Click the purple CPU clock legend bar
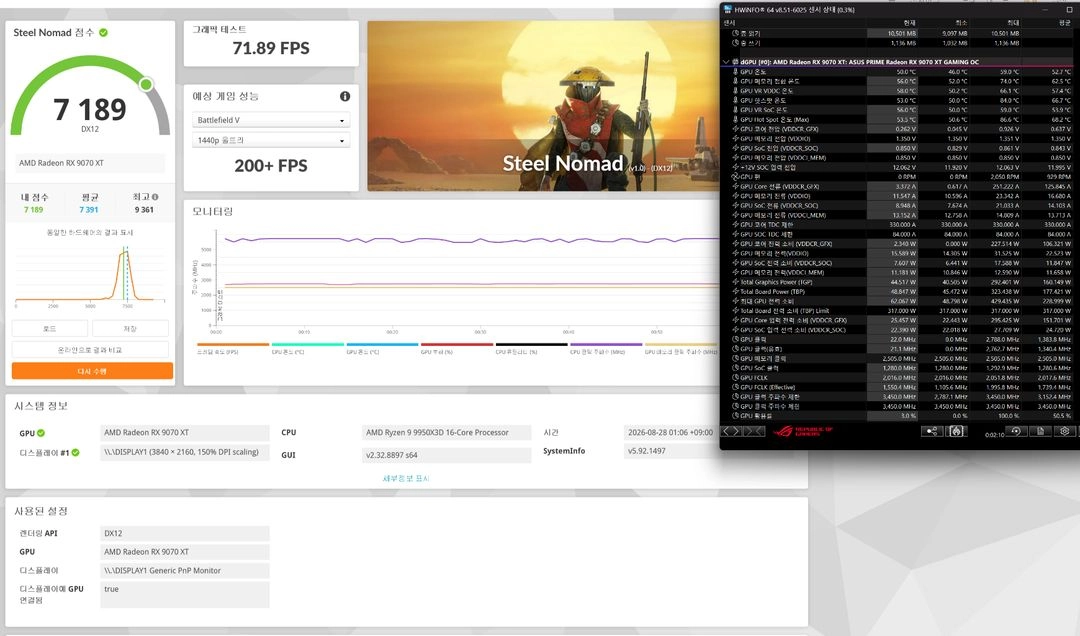This screenshot has height=636, width=1080. (x=606, y=345)
